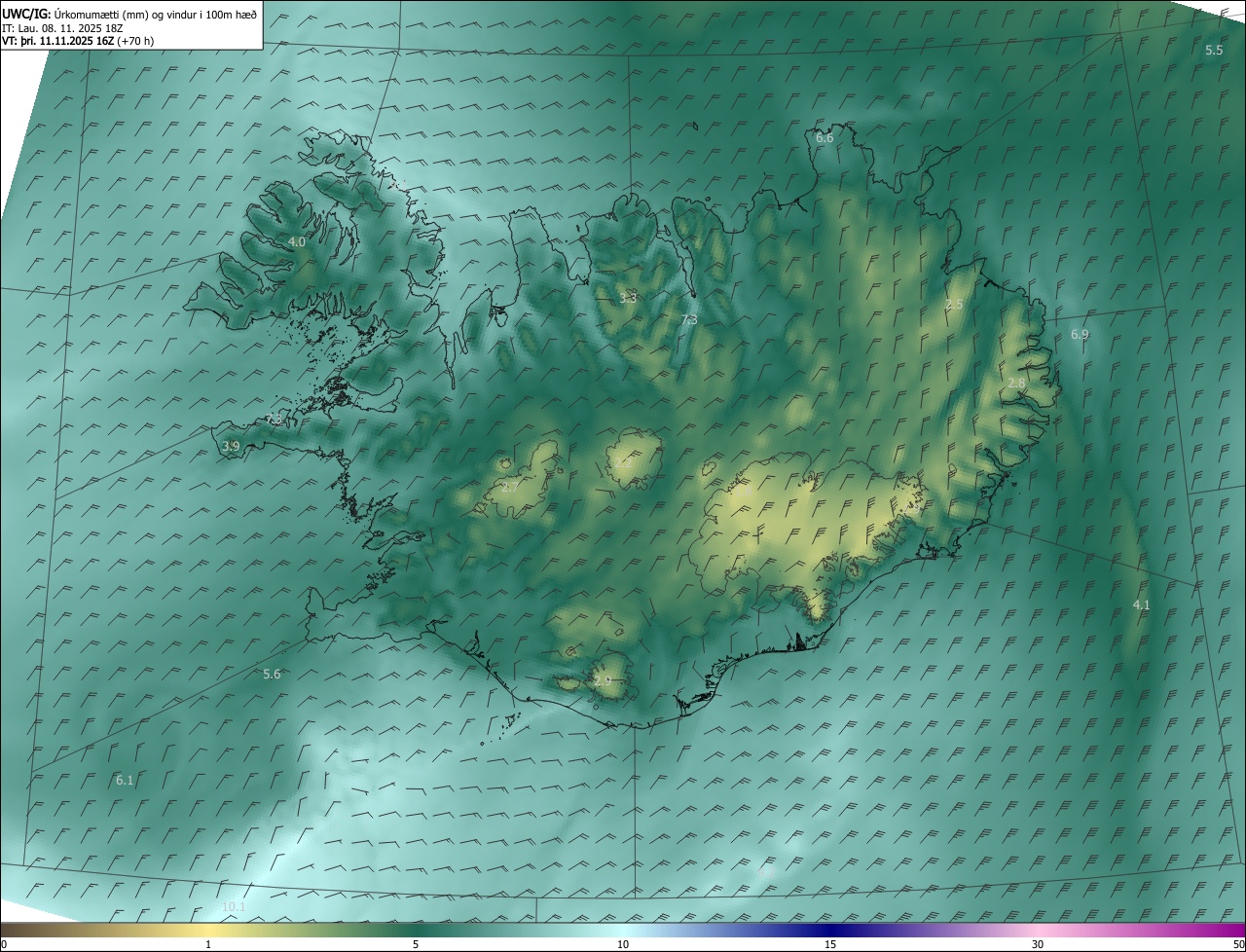1246x952 pixels.
Task: Click the southeast ocean value label '4.1'
Action: pos(1141,604)
